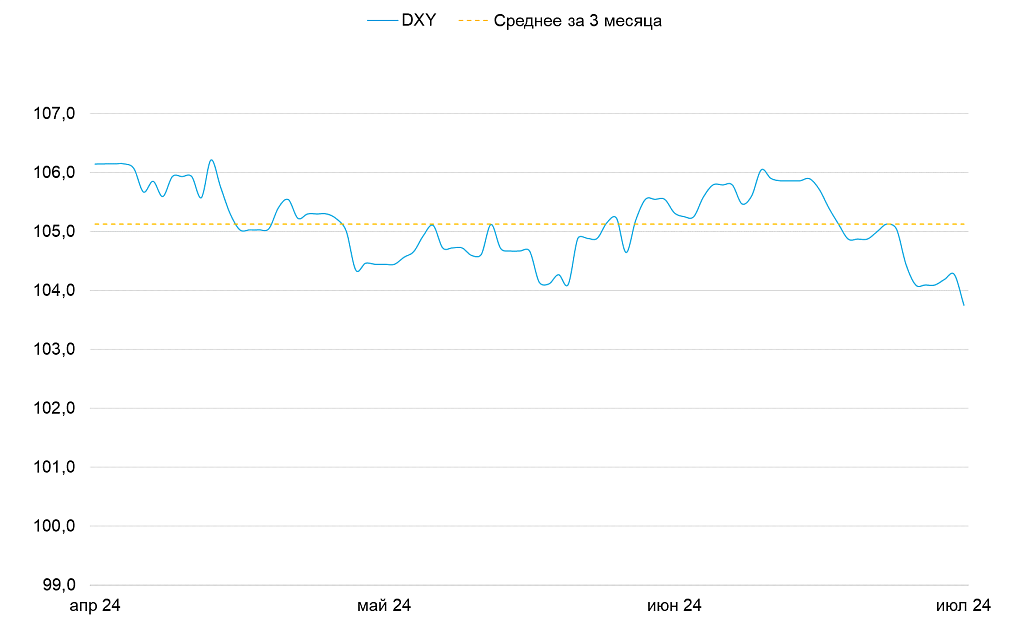The height and width of the screenshot is (636, 1024).
Task: Click the 105,0 y-axis label
Action: (x=55, y=232)
